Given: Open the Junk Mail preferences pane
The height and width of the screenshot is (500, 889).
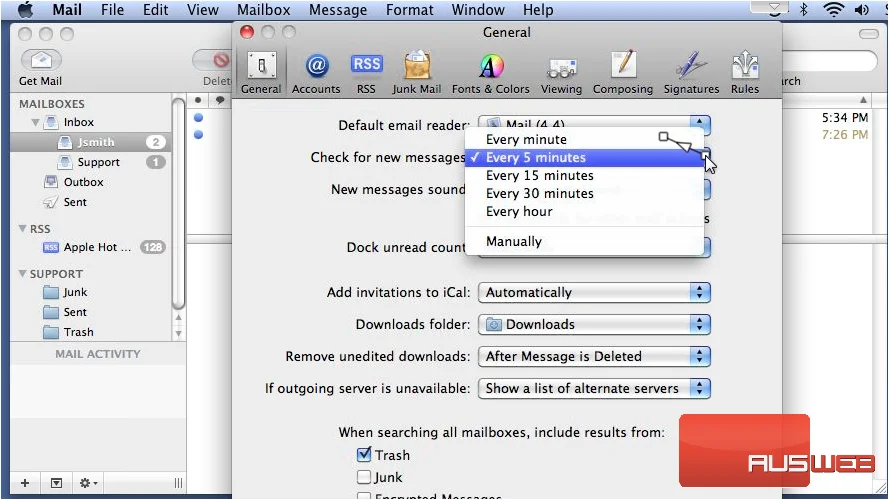Looking at the screenshot, I should point(417,73).
